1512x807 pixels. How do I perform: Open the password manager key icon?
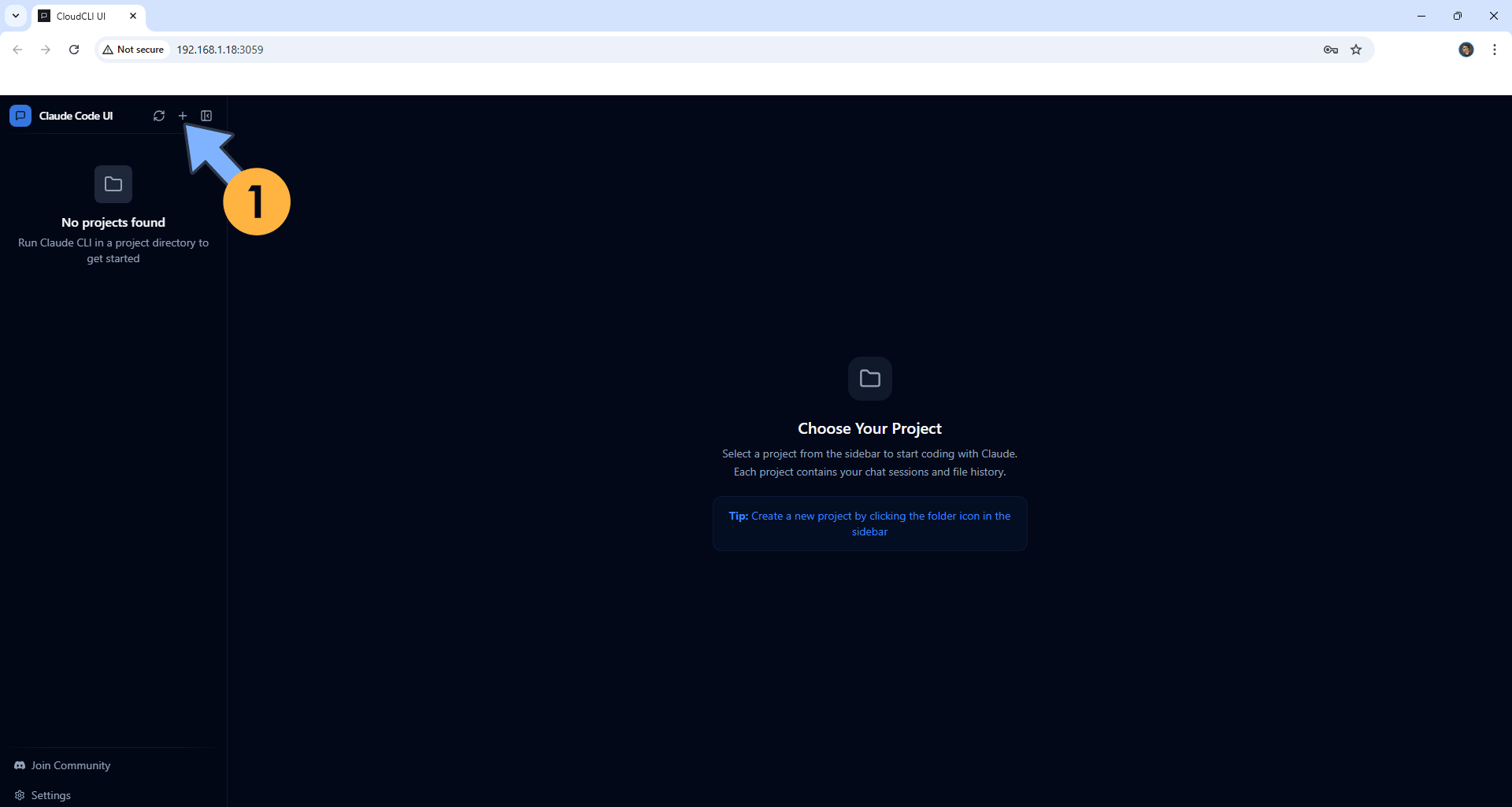coord(1330,49)
